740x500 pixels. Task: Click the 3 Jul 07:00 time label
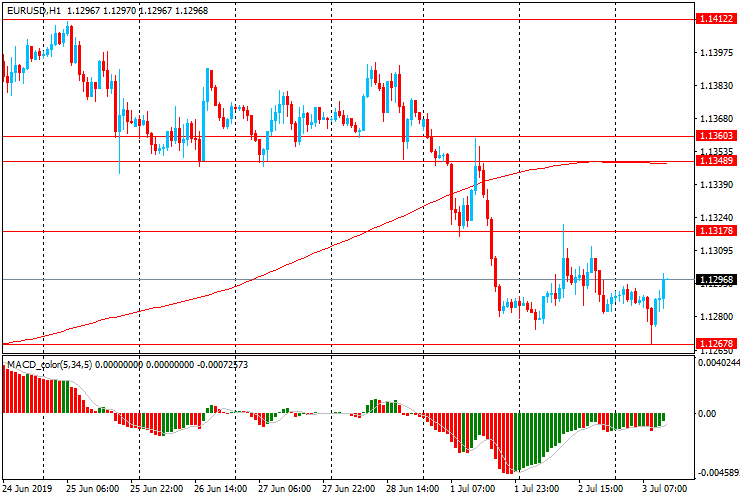(664, 488)
